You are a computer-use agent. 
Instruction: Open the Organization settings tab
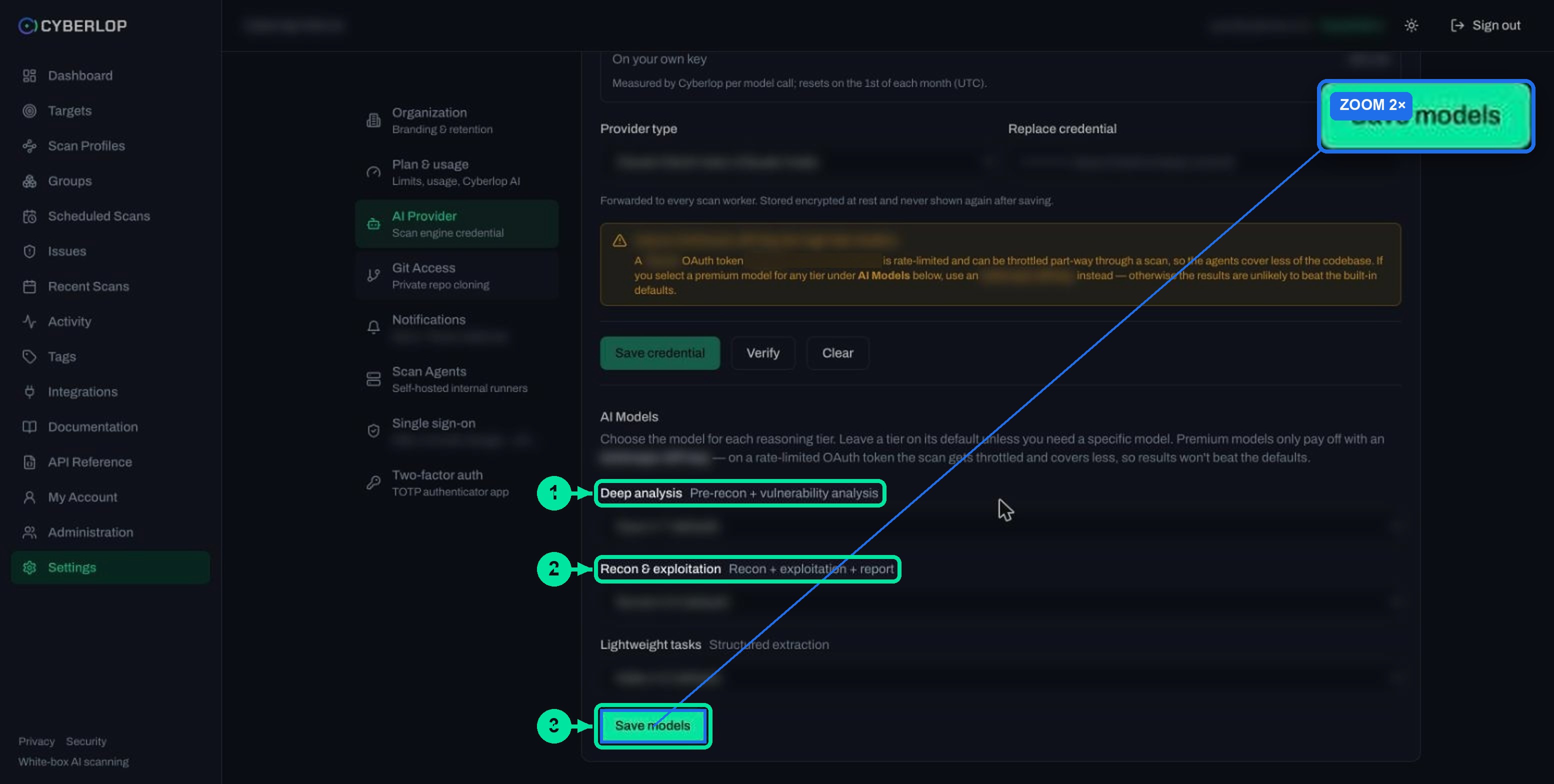(456, 120)
